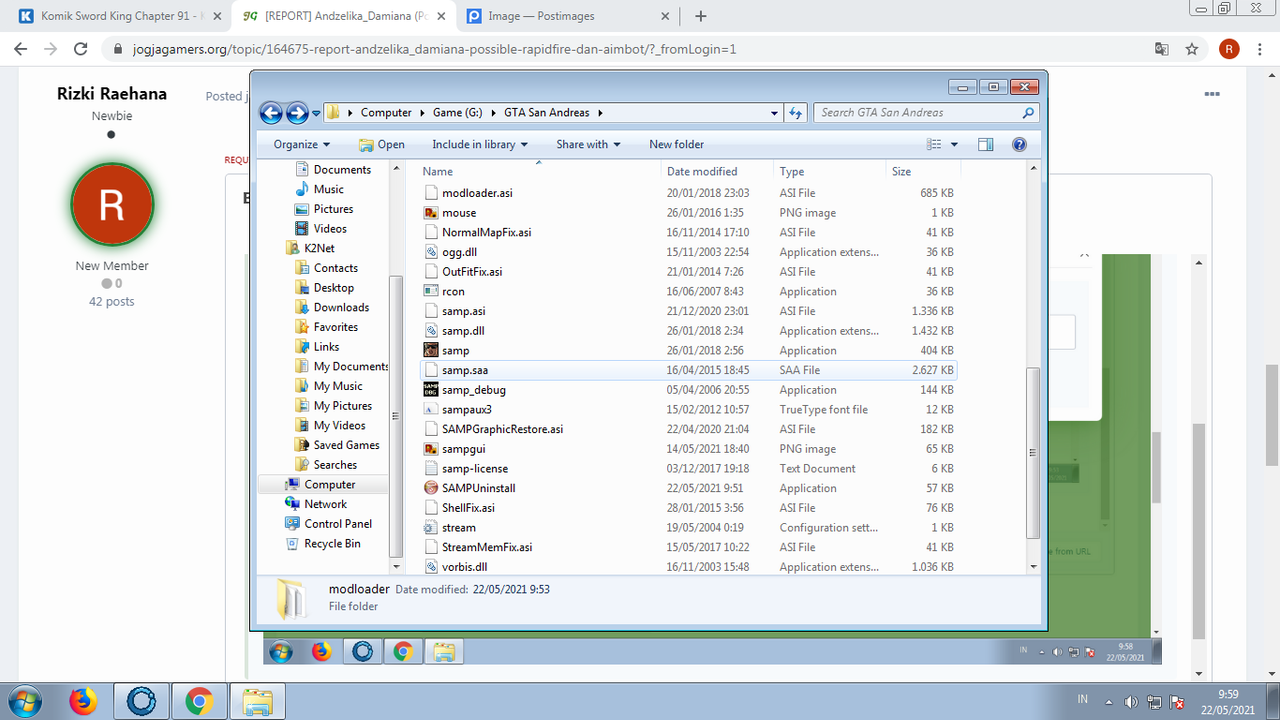Click the Explorer Back navigation arrow

pos(271,113)
